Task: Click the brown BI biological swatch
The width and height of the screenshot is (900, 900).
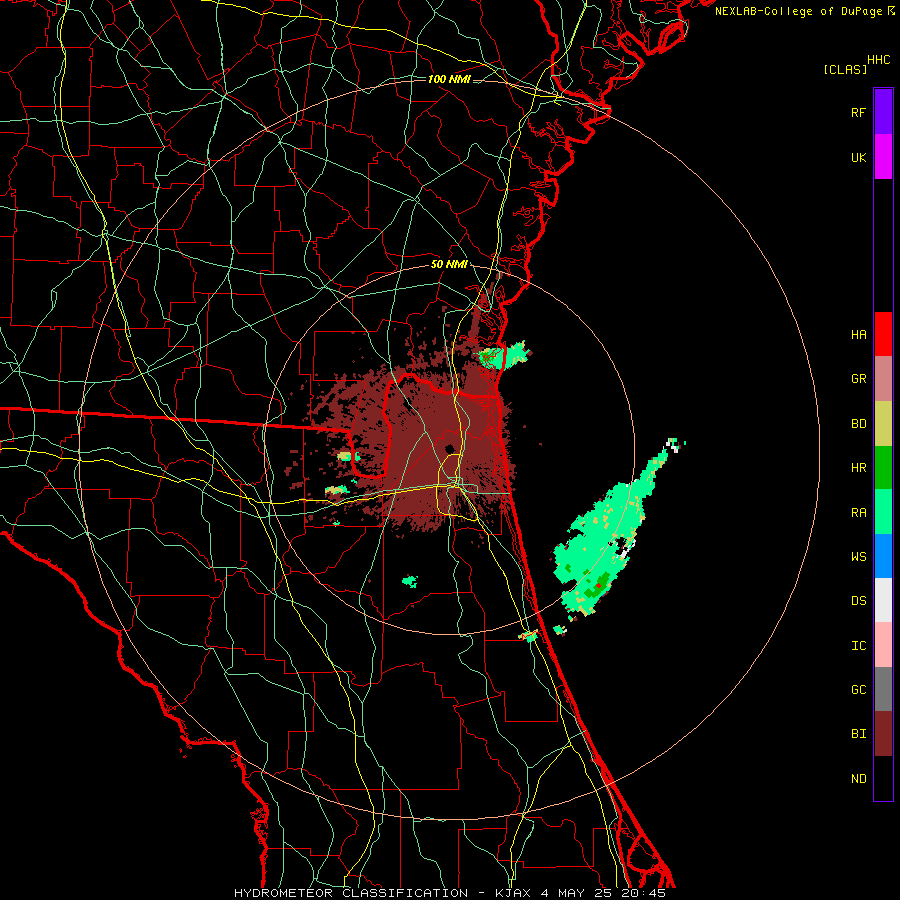Action: [x=883, y=734]
